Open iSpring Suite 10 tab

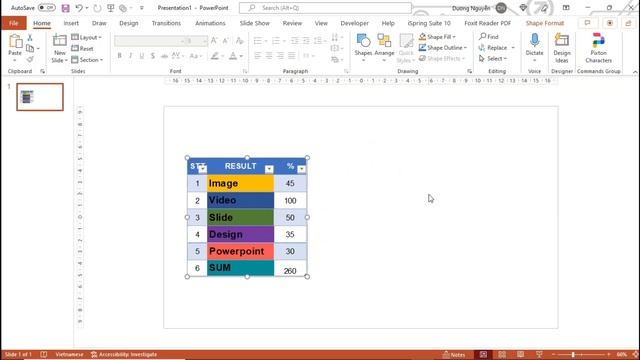pos(429,23)
